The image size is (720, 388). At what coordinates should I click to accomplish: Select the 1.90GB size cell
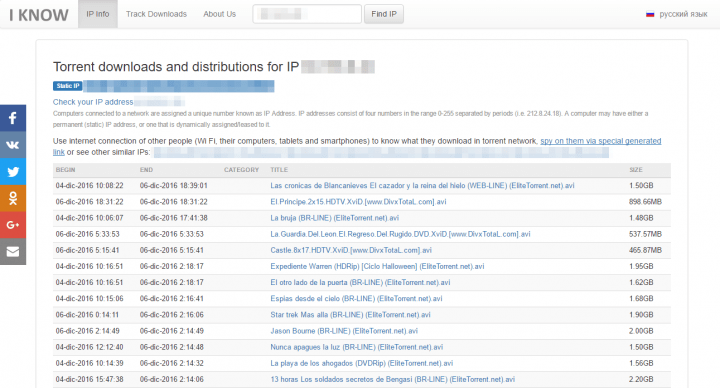[x=641, y=315]
